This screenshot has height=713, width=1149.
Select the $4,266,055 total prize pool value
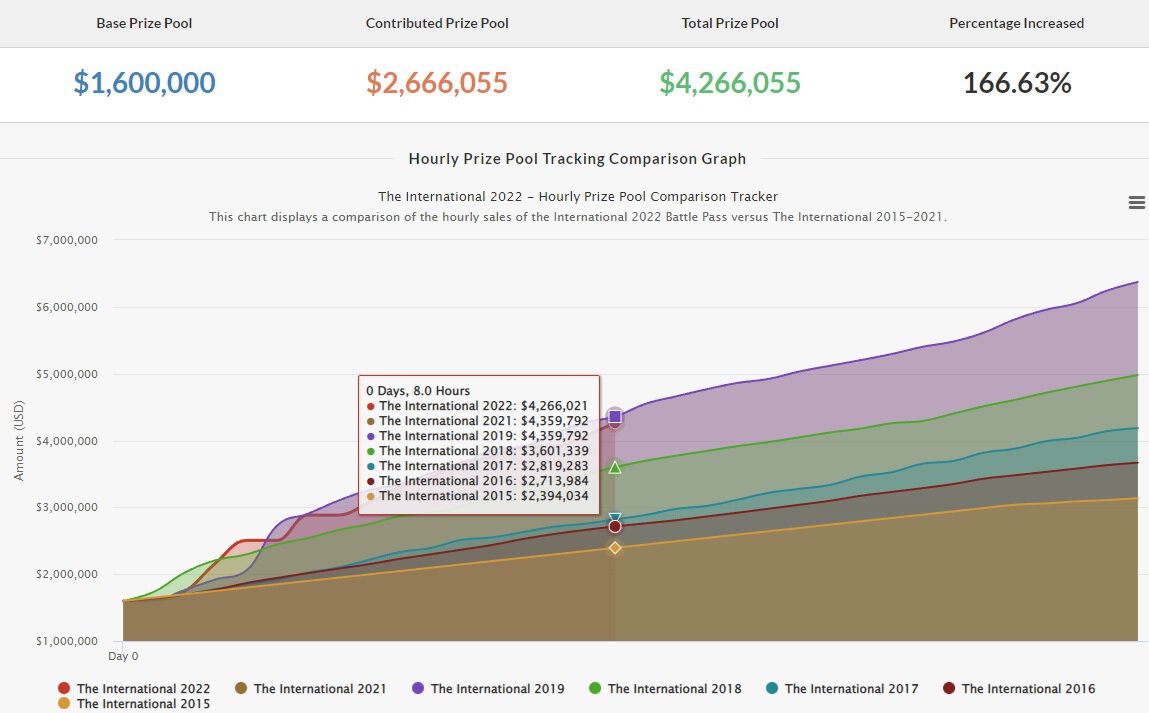(x=730, y=83)
